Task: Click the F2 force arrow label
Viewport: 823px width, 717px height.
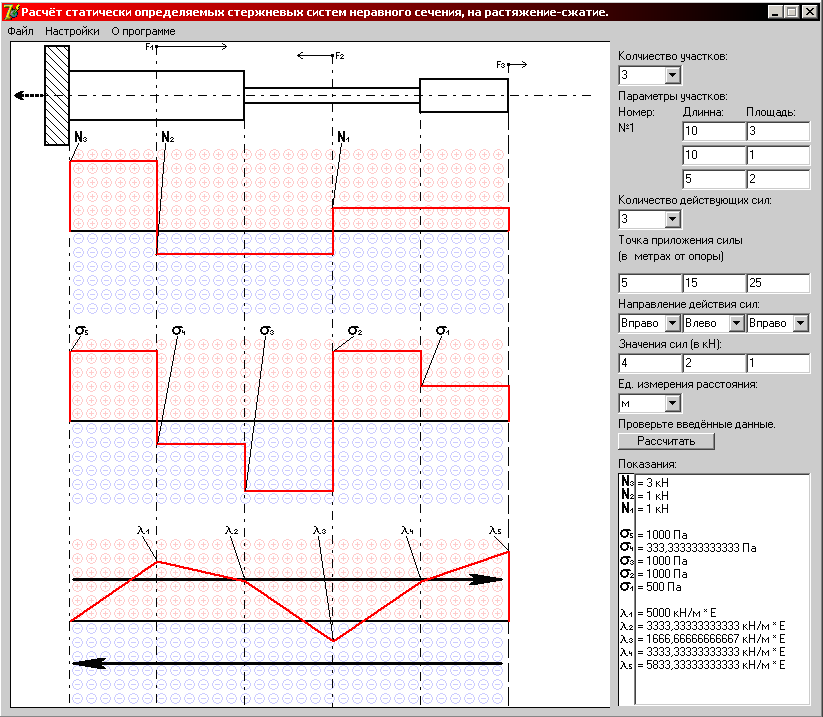Action: click(x=340, y=56)
